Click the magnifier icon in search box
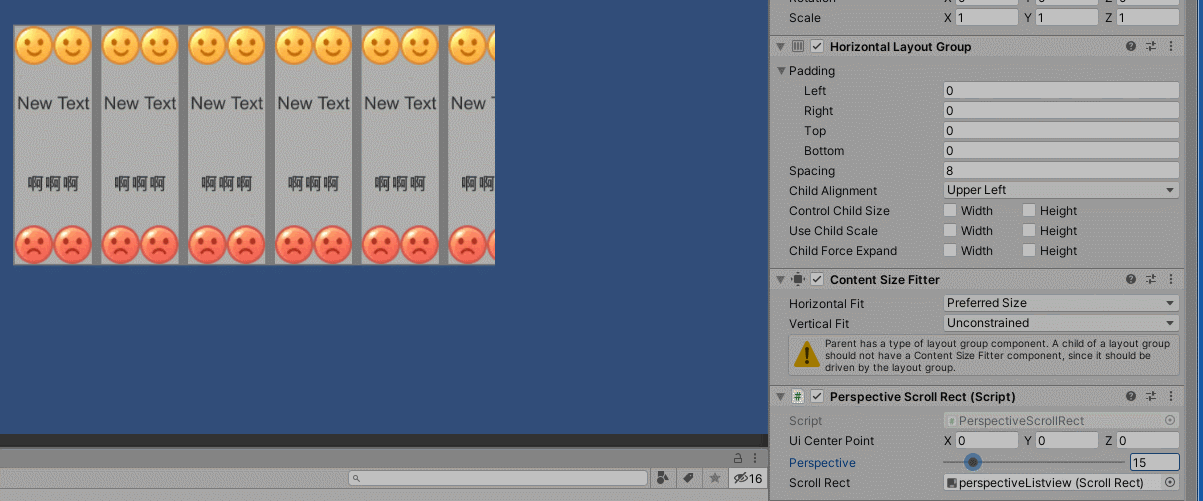1203x501 pixels. [357, 479]
